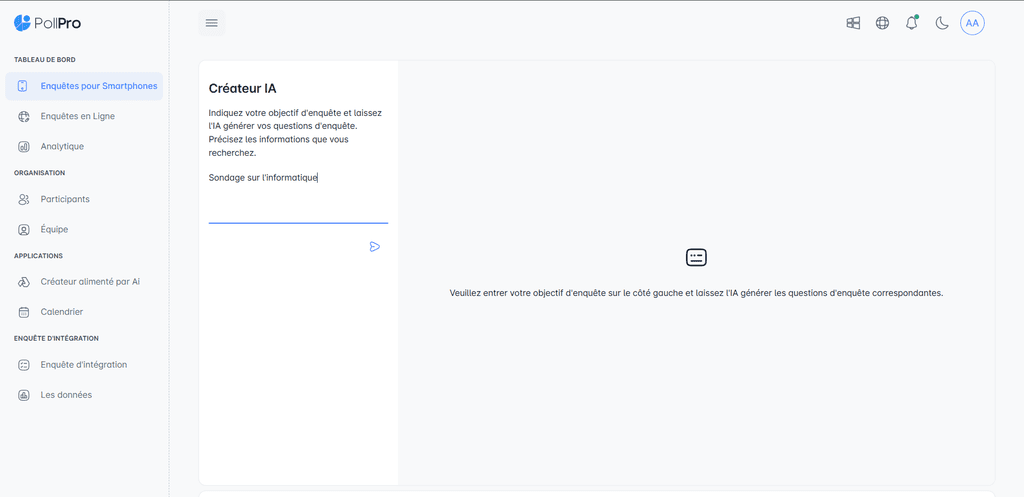Switch to dark mode moon icon

(x=942, y=23)
